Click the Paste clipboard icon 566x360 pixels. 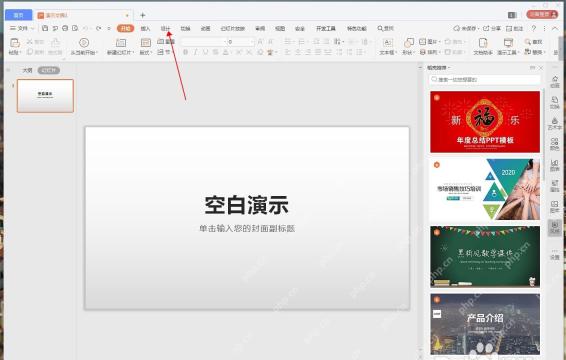pos(14,43)
